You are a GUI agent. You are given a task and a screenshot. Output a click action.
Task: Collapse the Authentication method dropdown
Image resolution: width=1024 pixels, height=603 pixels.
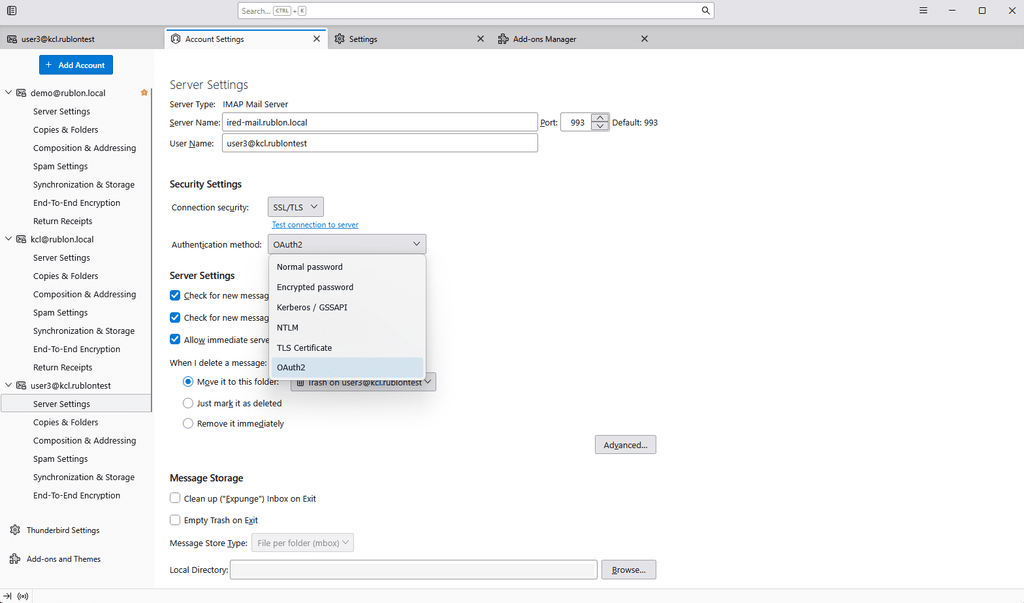point(347,244)
